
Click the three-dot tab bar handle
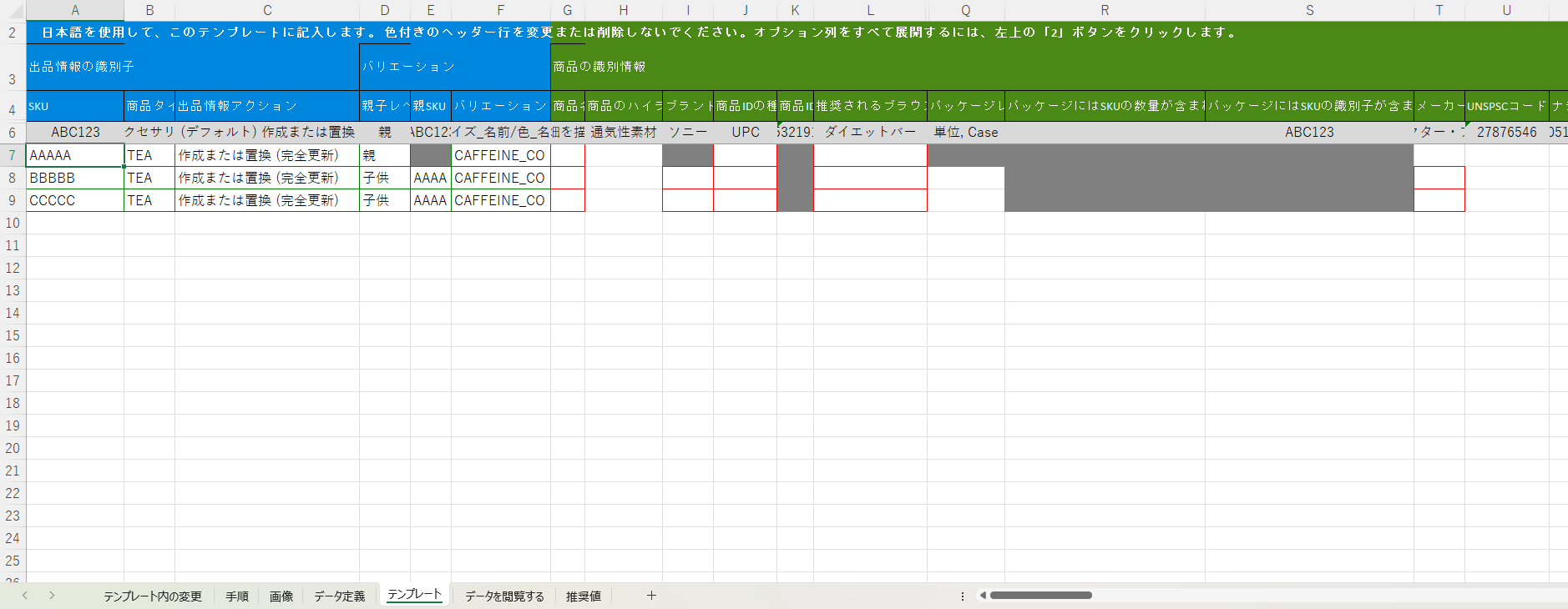[x=963, y=596]
